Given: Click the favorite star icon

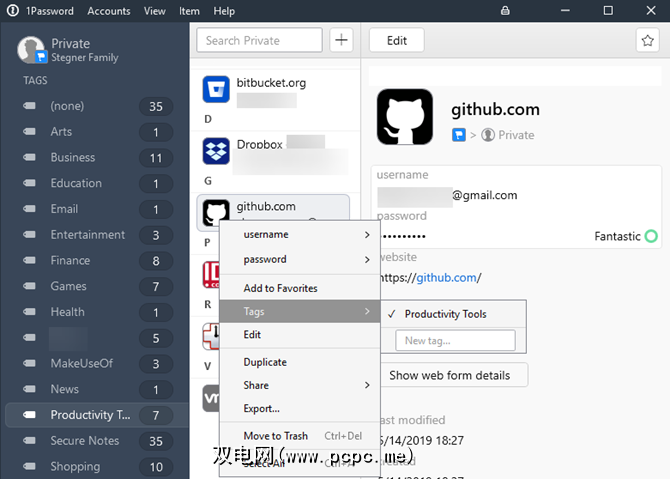Looking at the screenshot, I should point(647,41).
